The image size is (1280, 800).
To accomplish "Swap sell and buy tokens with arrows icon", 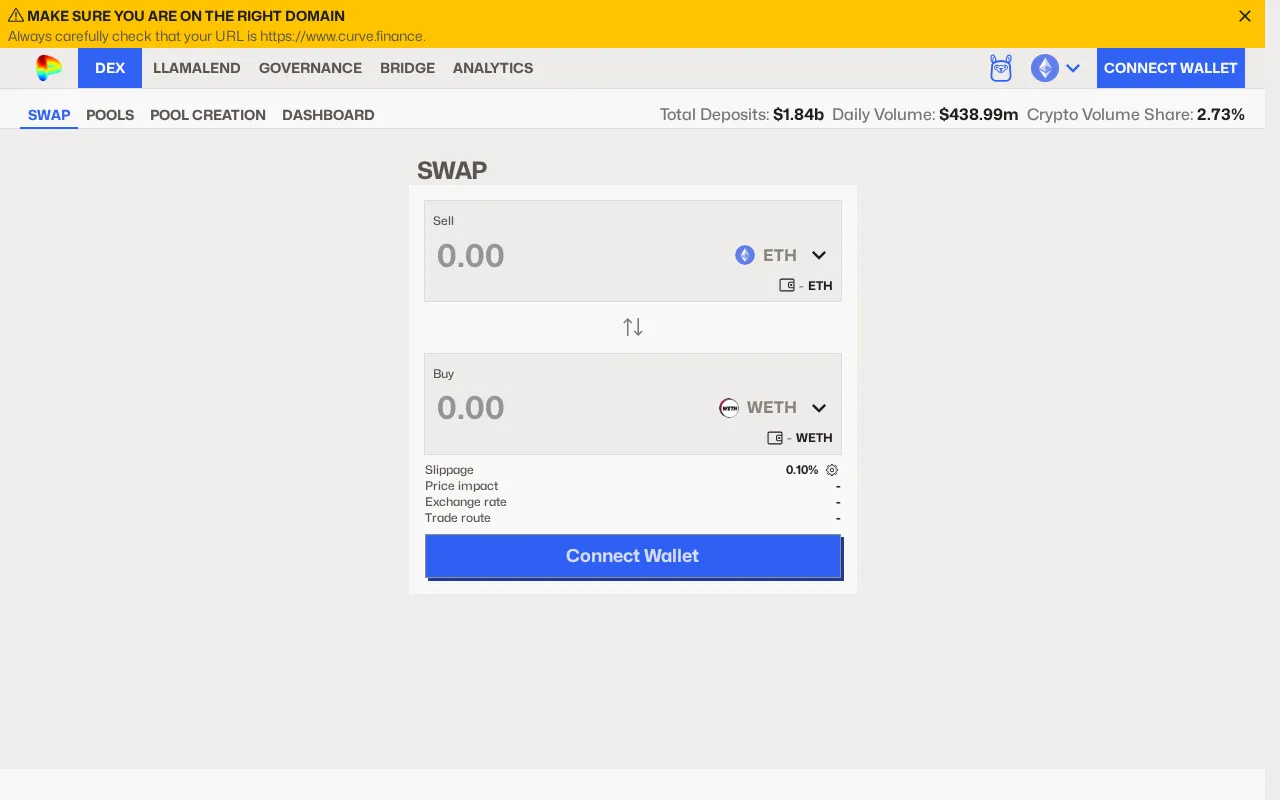I will tap(633, 327).
